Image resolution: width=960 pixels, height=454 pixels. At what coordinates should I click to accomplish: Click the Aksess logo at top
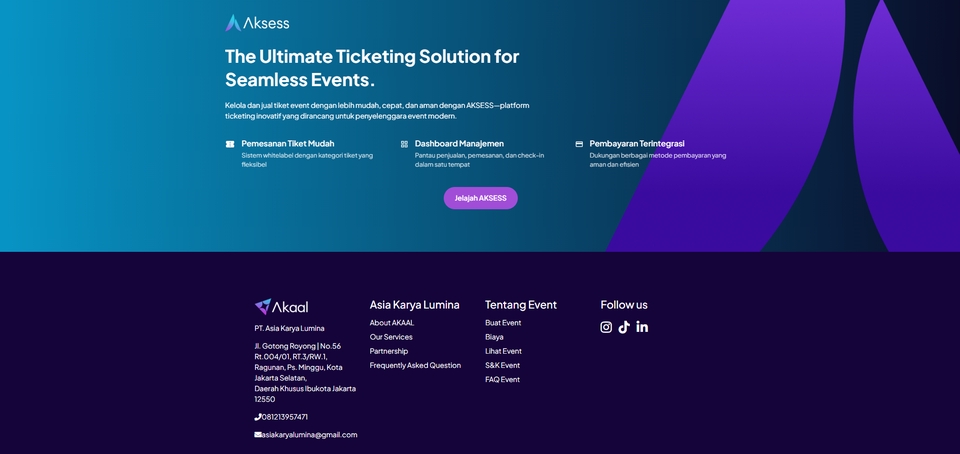(x=257, y=22)
